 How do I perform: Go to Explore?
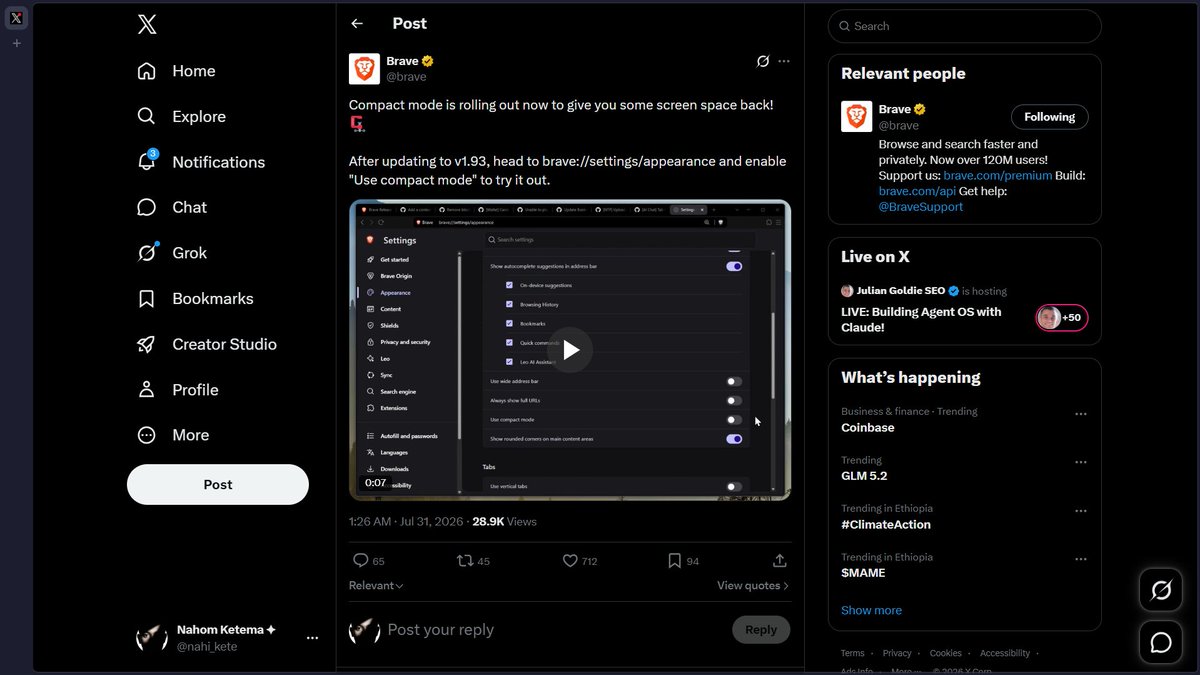pos(181,116)
